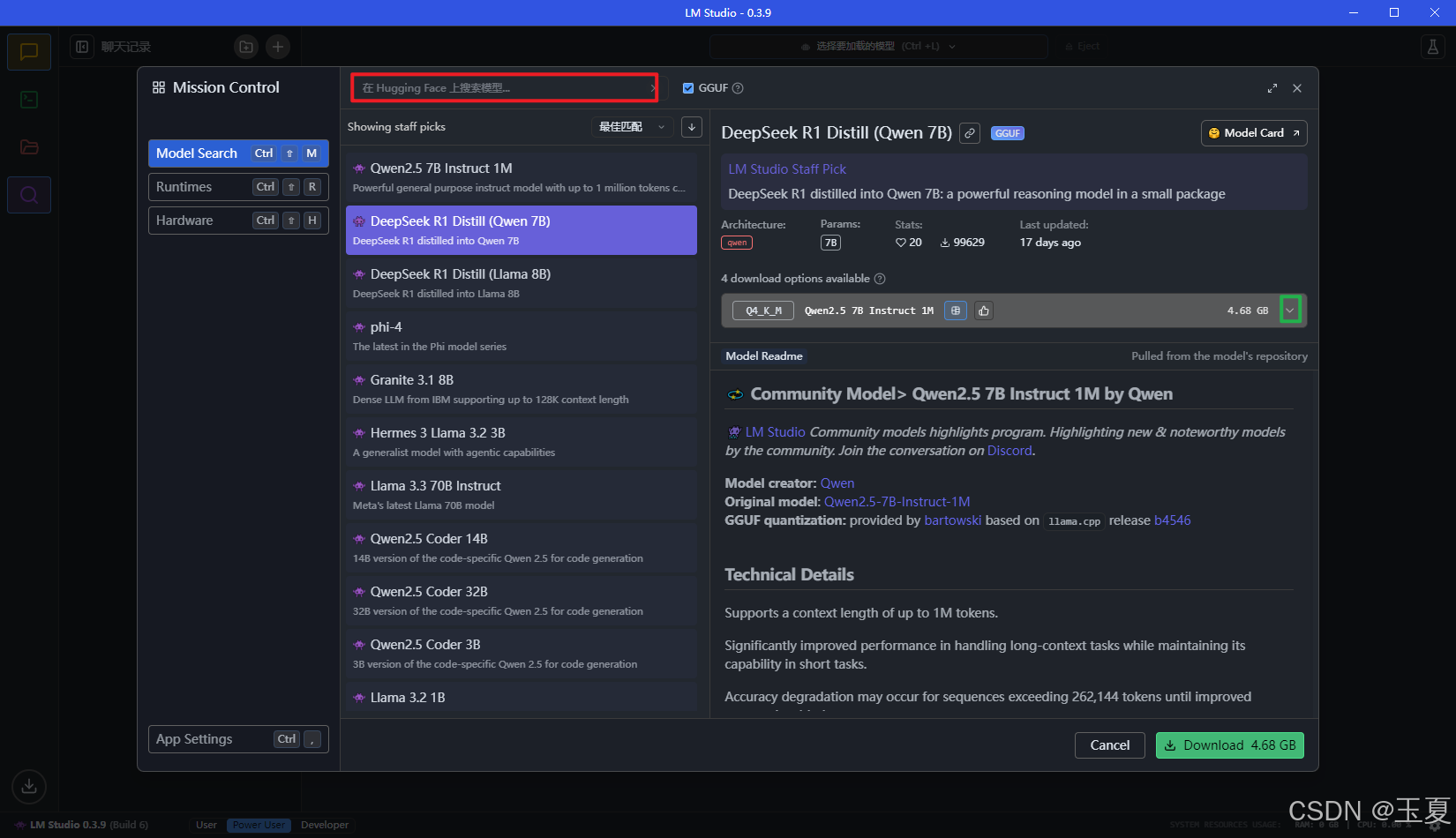Switch to Hardware tab
The width and height of the screenshot is (1456, 838).
pos(238,221)
